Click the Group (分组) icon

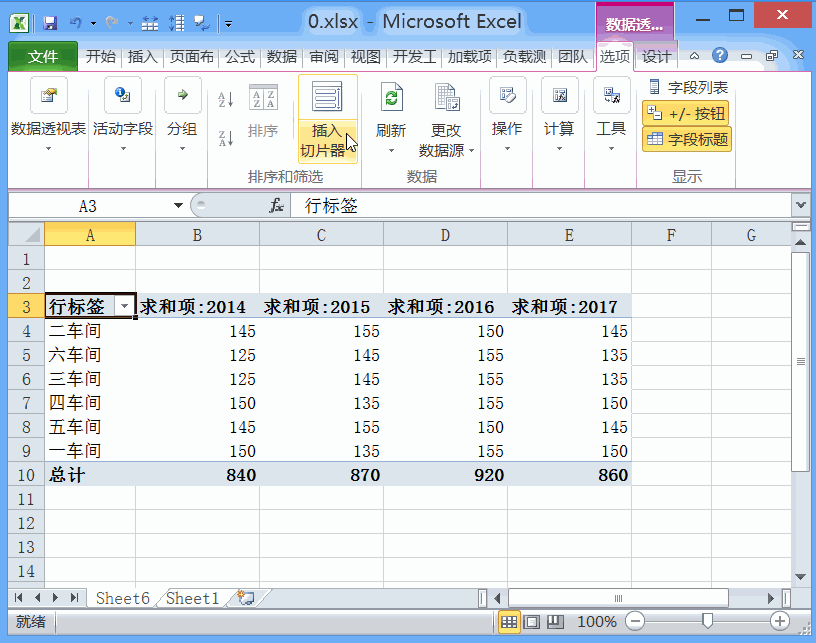[182, 100]
